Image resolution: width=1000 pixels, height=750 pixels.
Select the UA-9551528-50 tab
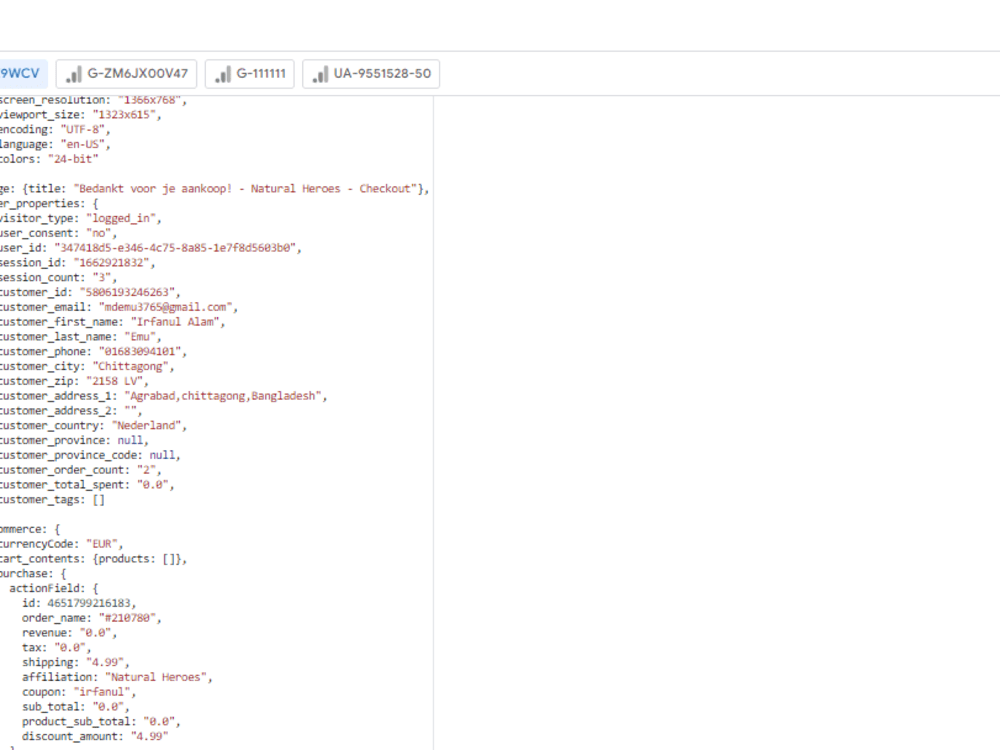371,73
